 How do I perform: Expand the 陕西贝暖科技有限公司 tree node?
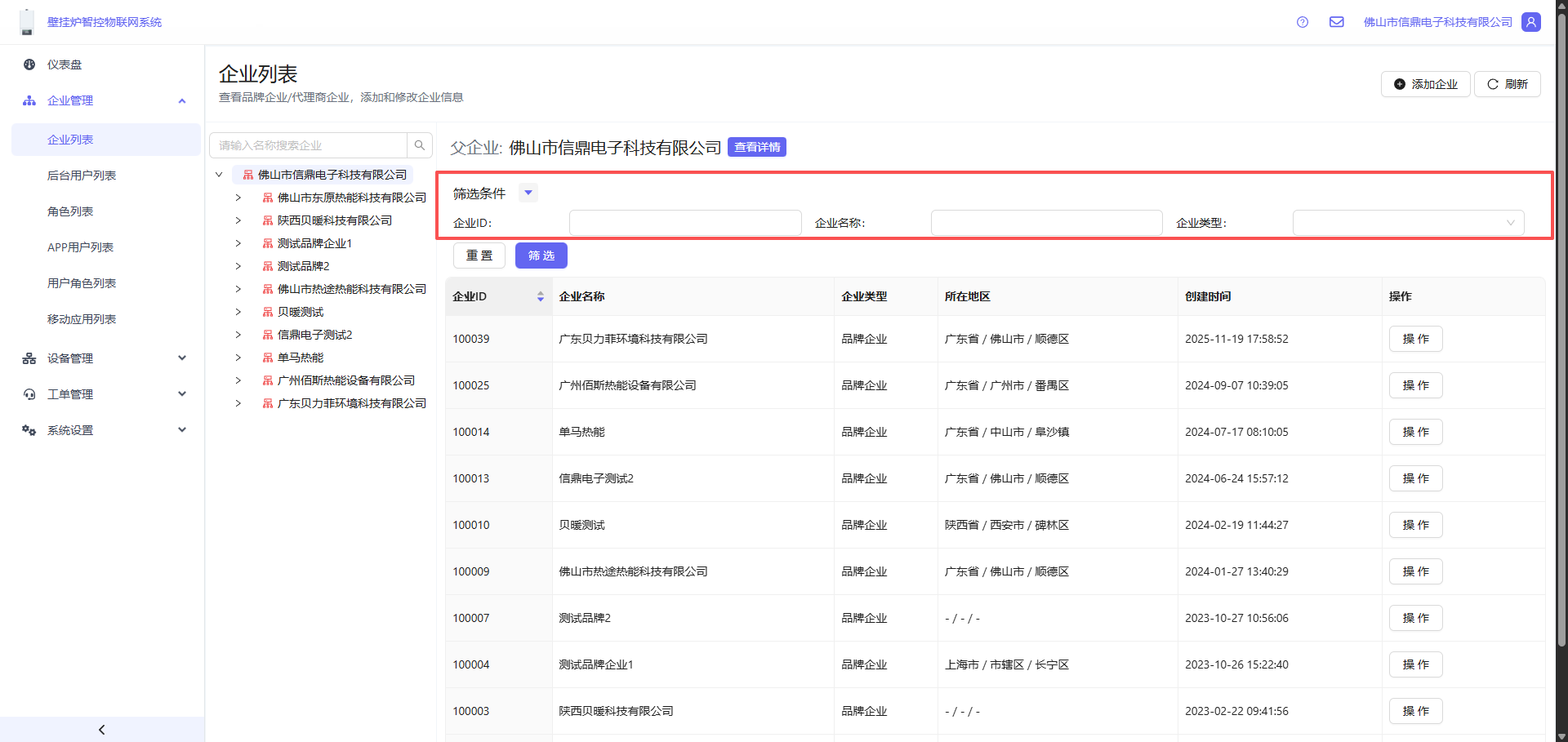238,220
